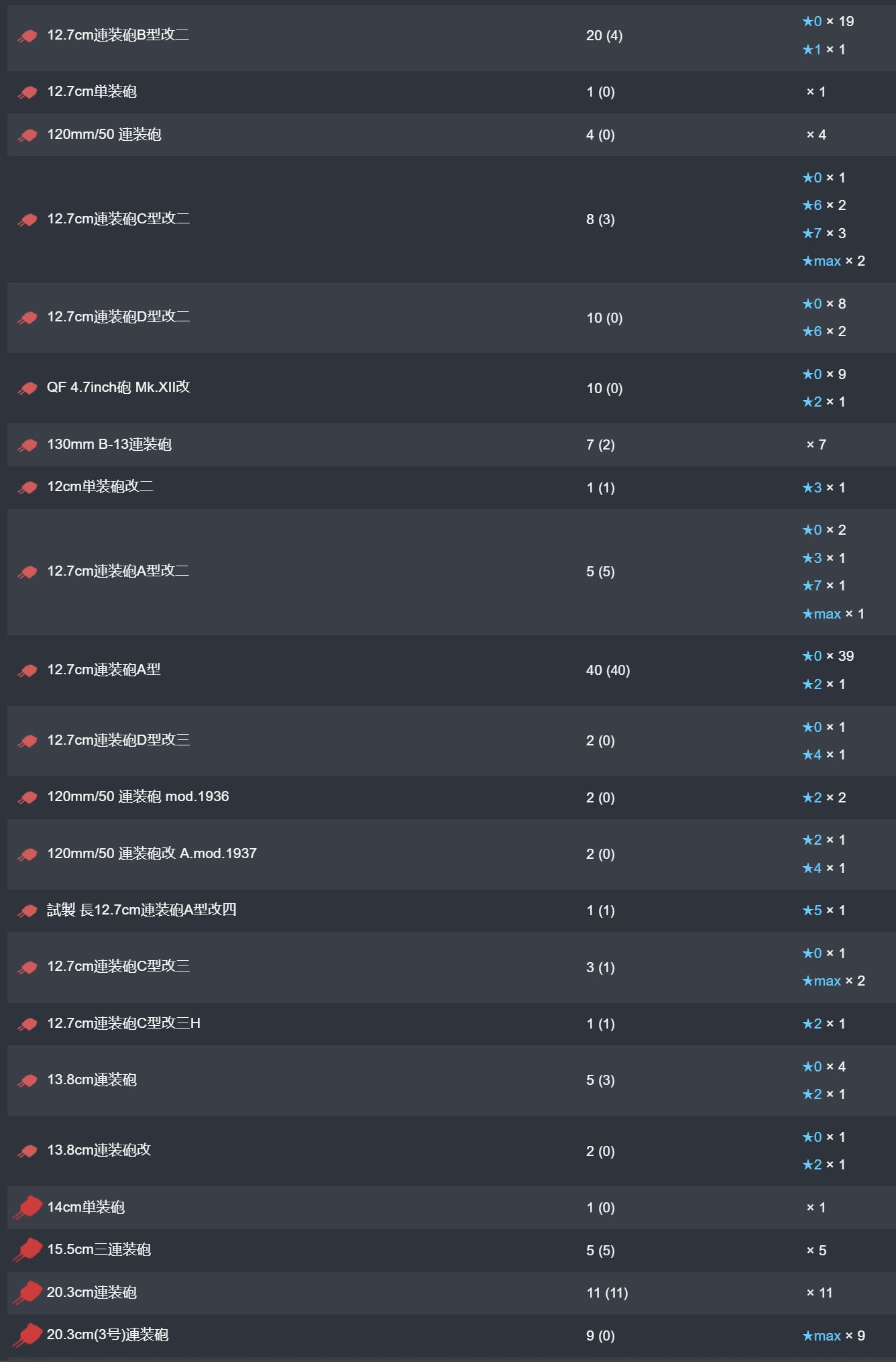Screen dimensions: 896x1362
Task: Click the ★5 × 1 star level entry
Action: click(x=824, y=910)
